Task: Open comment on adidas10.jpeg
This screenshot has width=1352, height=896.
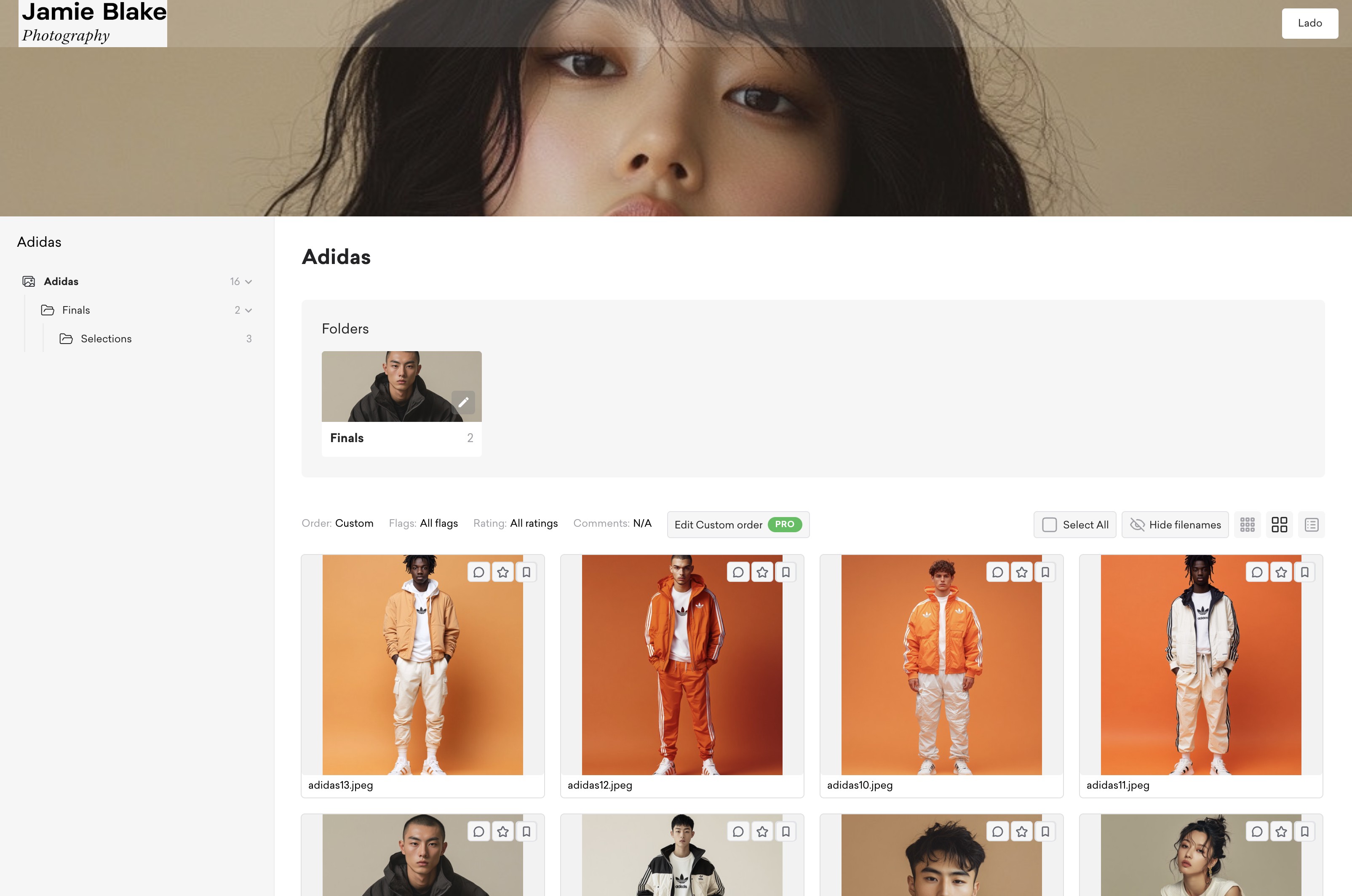Action: click(998, 572)
